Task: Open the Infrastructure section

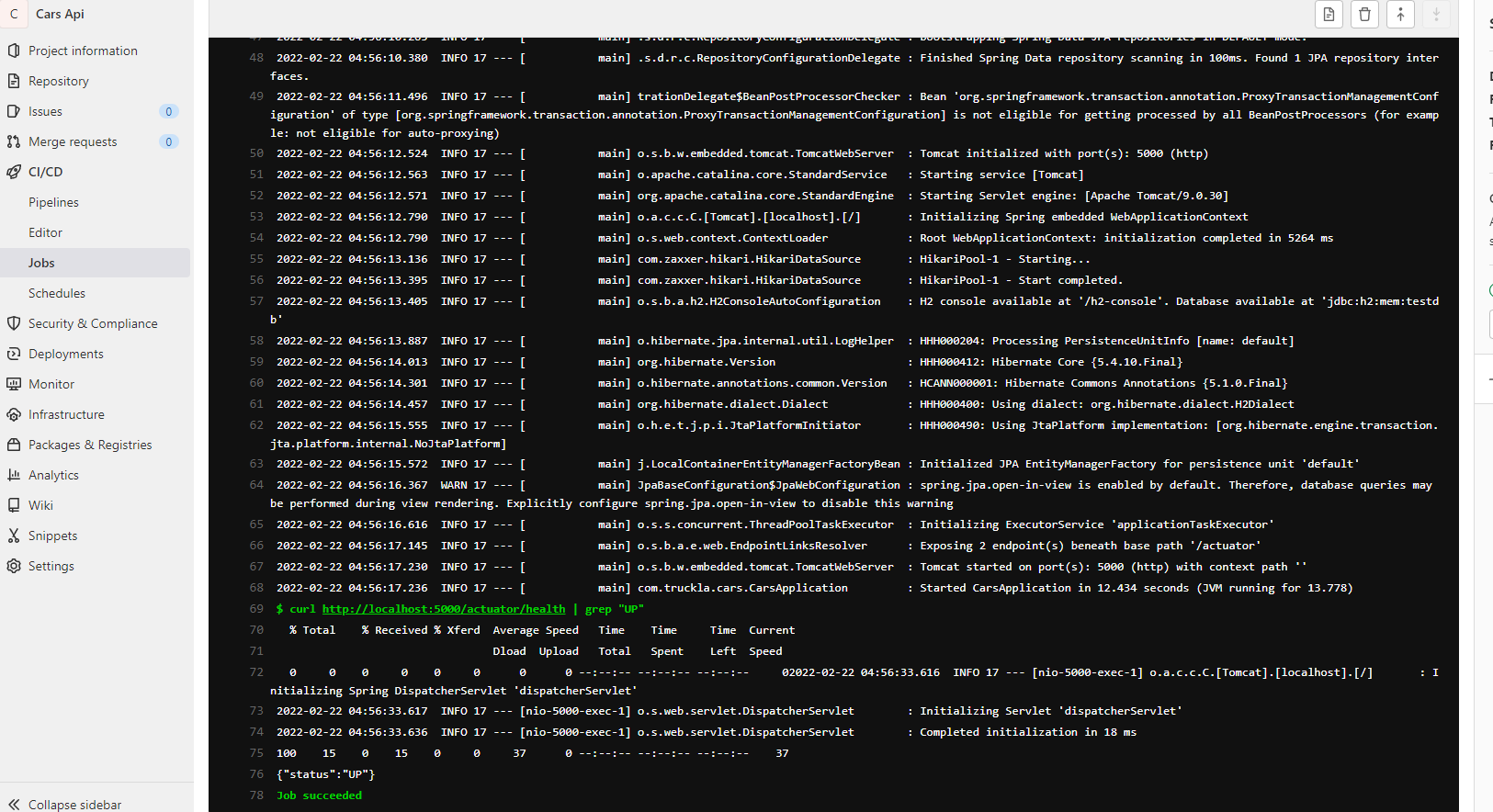Action: pyautogui.click(x=66, y=414)
